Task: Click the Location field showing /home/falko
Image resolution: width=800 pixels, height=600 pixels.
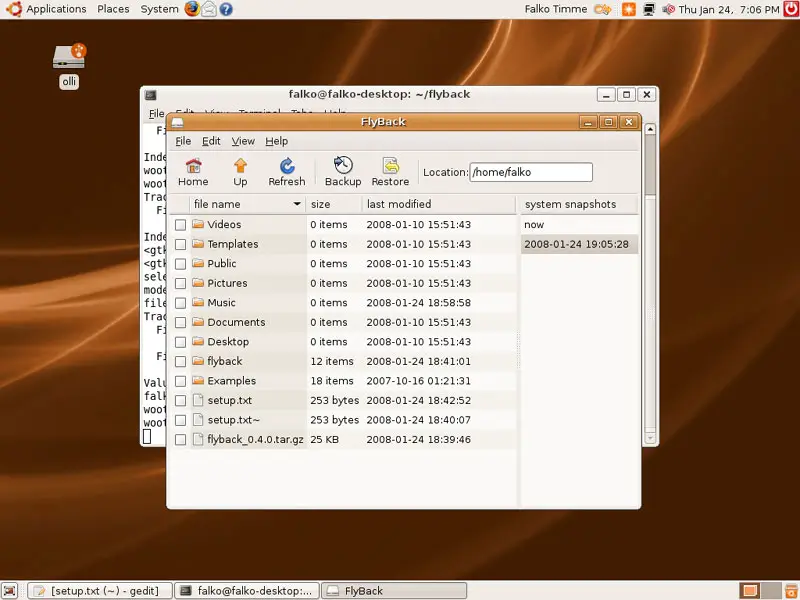Action: 531,172
